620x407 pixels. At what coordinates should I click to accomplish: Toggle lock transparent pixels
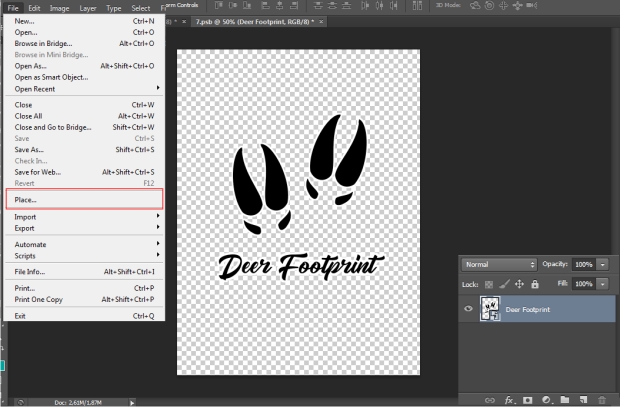[488, 285]
